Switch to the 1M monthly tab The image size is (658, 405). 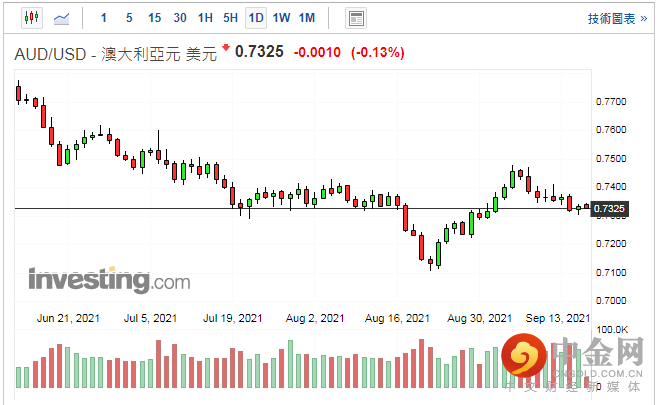(307, 18)
